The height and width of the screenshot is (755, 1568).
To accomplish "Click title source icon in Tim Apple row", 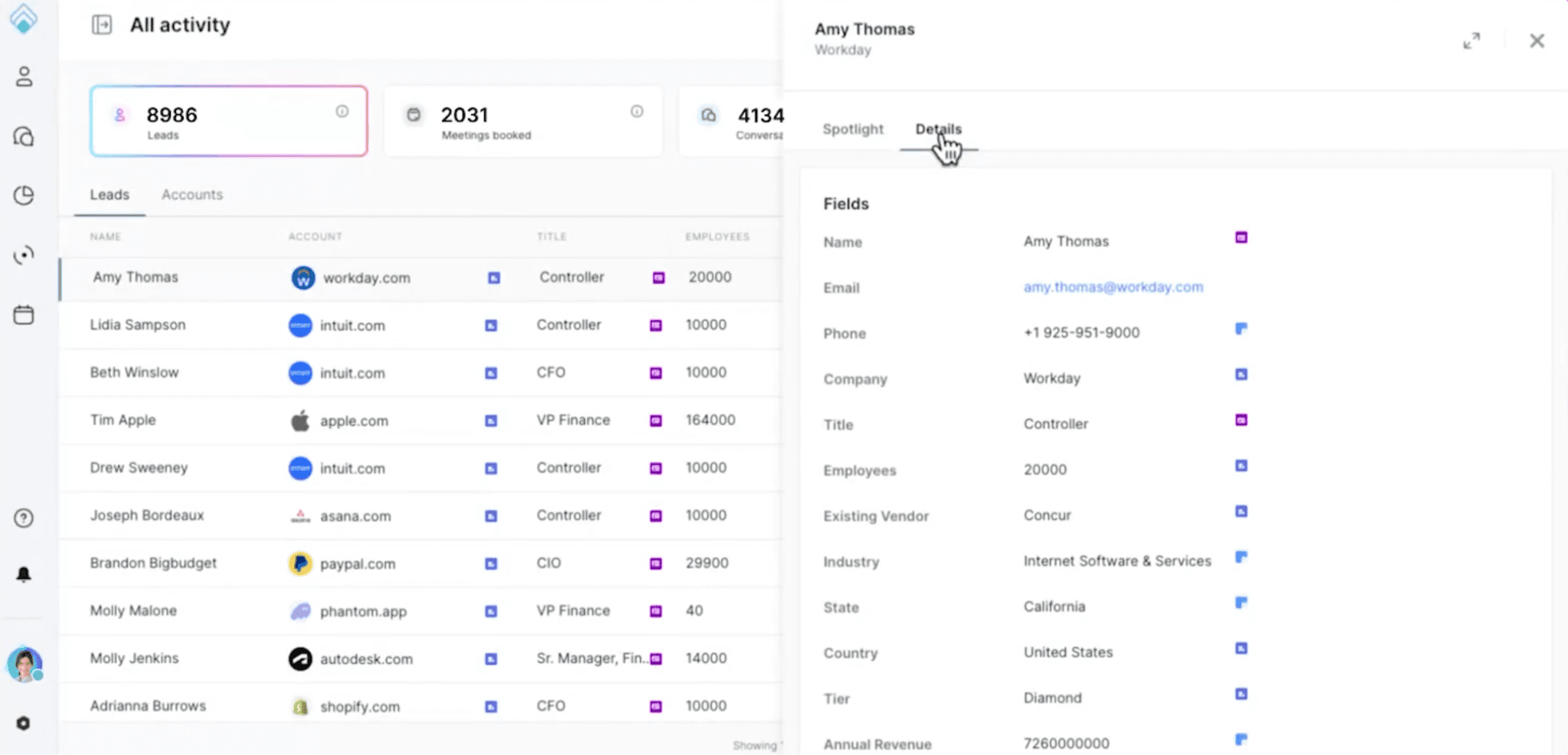I will pyautogui.click(x=655, y=420).
